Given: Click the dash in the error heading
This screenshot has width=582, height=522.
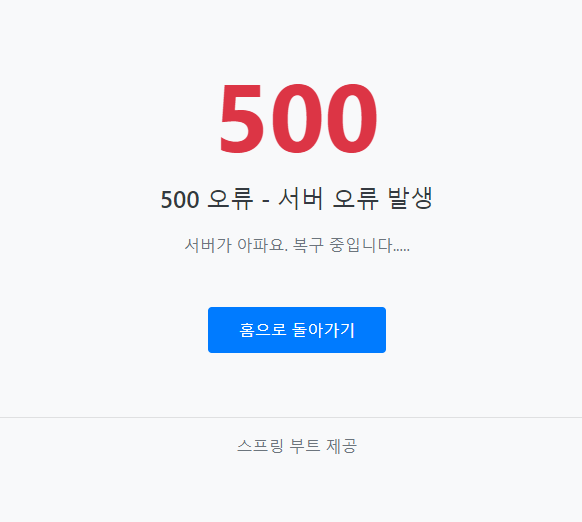Looking at the screenshot, I should [x=266, y=201].
